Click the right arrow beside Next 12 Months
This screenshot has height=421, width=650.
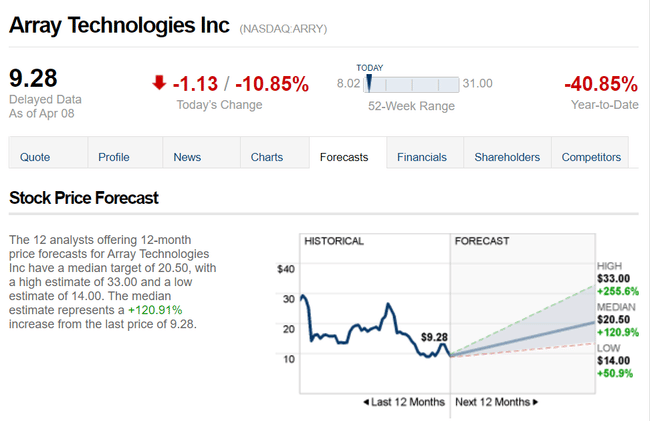535,402
